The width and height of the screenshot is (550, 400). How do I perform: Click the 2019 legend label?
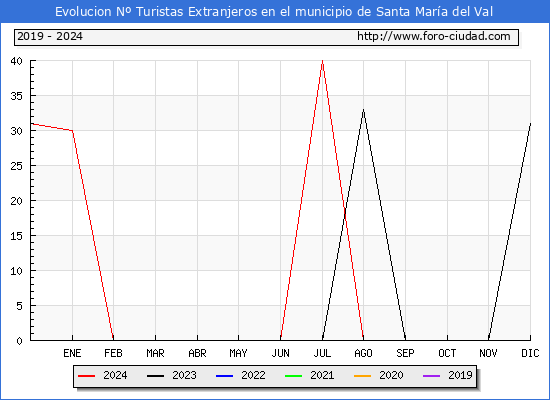[460, 375]
